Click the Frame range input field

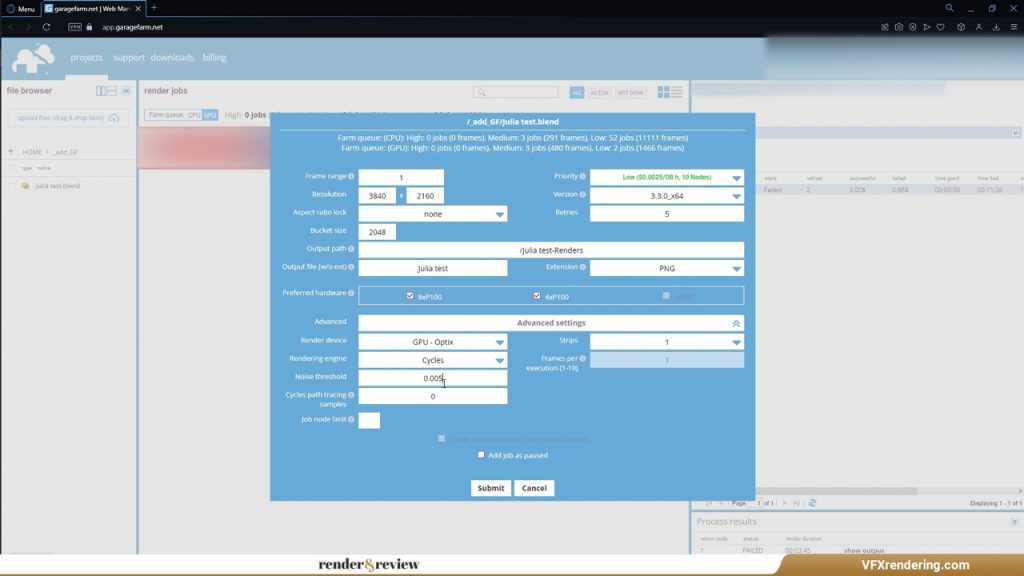(x=401, y=177)
